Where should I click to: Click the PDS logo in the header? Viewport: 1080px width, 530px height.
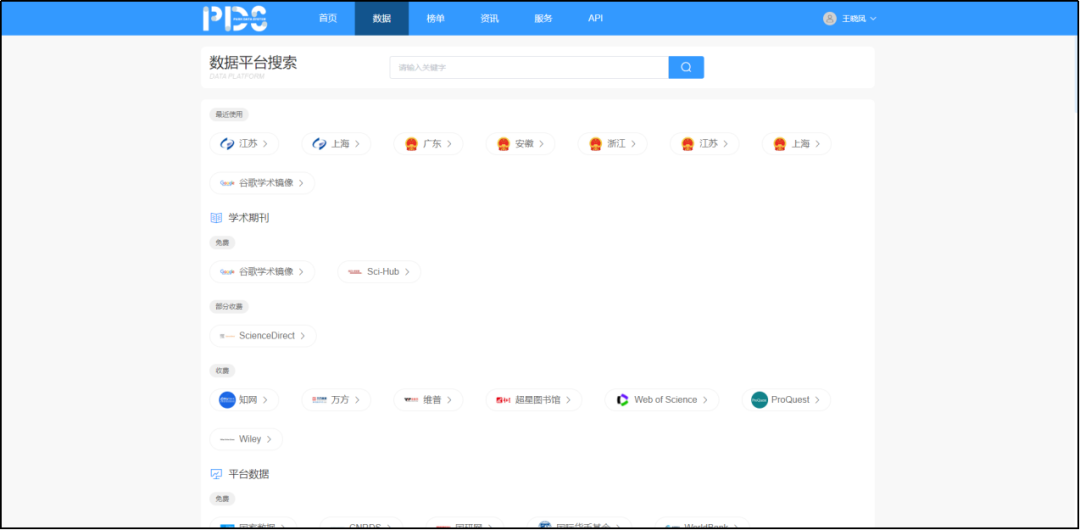(235, 19)
